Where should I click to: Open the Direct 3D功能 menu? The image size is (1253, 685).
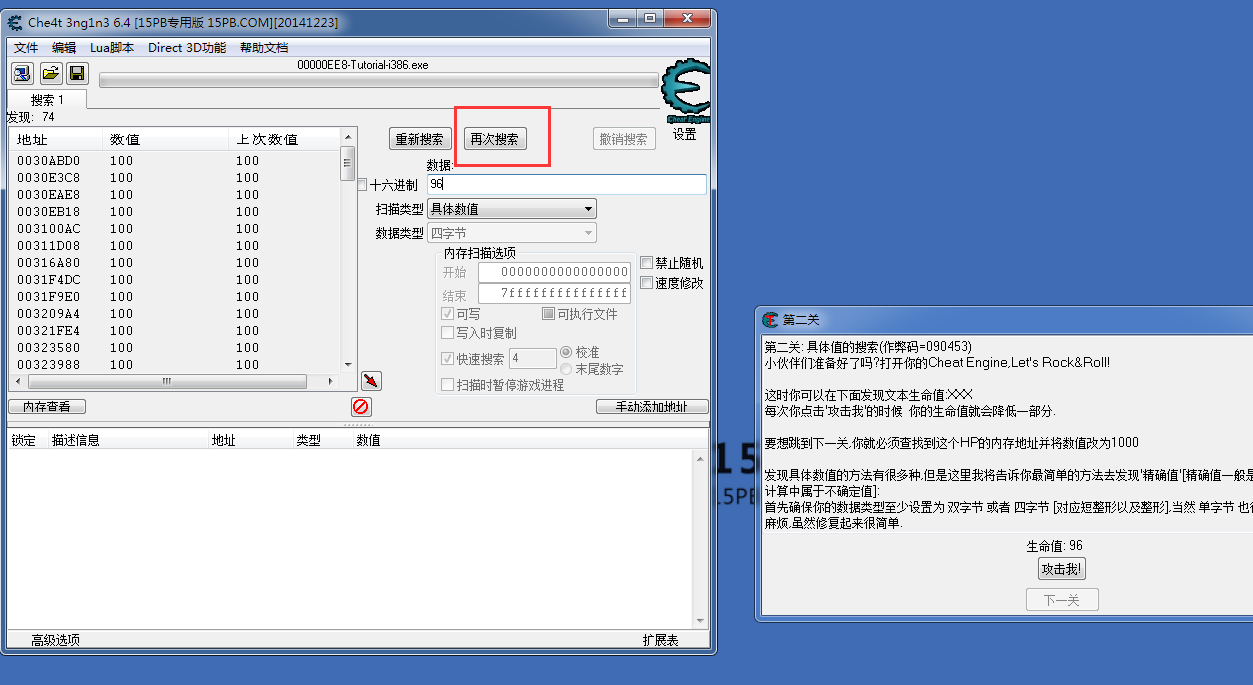coord(187,47)
